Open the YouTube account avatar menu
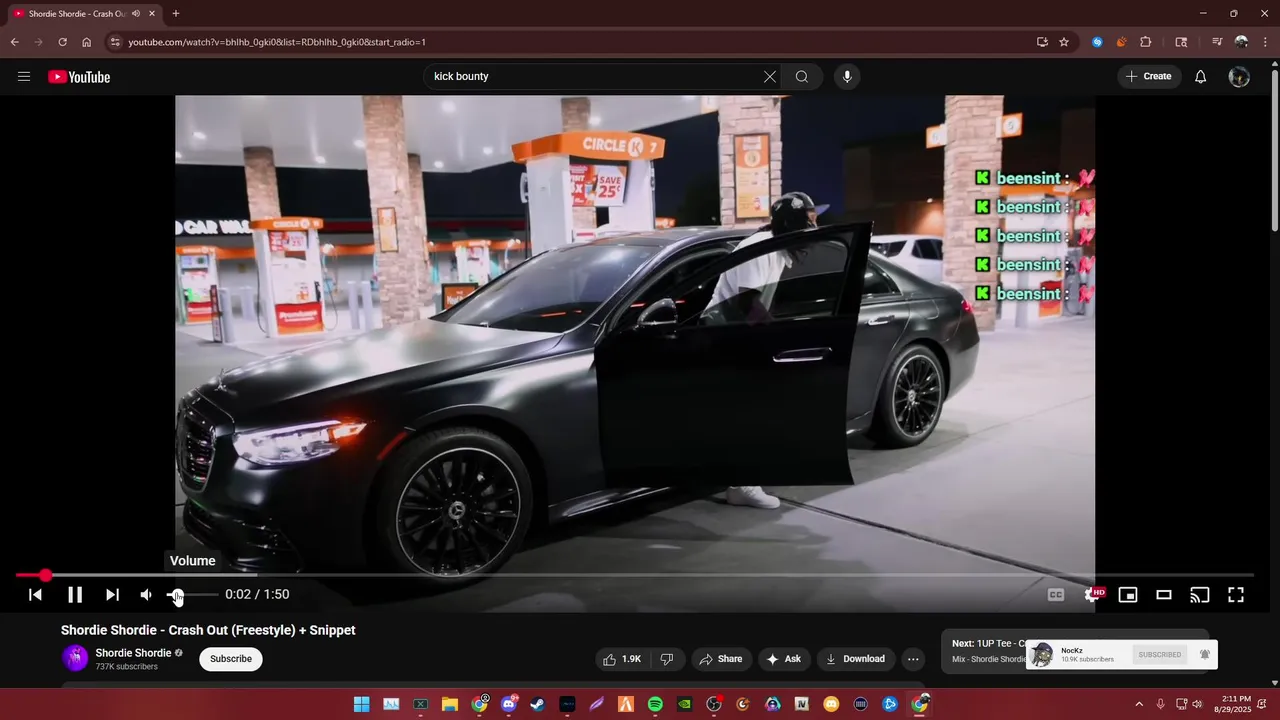Image resolution: width=1280 pixels, height=720 pixels. coord(1239,77)
